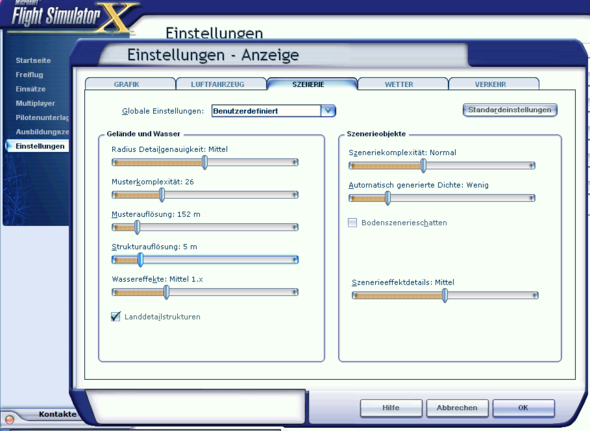Viewport: 590px width, 431px height.
Task: Click the Standardeinstellungen button
Action: tap(510, 110)
